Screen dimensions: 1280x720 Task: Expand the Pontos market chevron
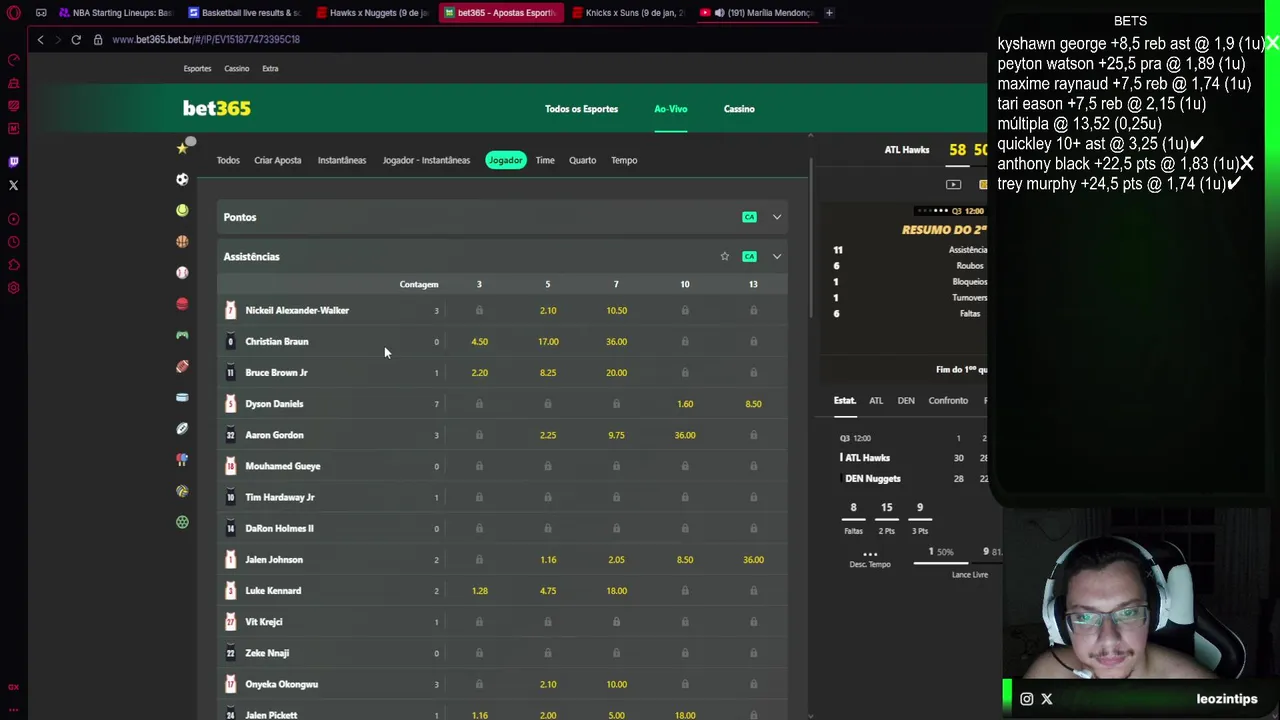click(x=777, y=217)
